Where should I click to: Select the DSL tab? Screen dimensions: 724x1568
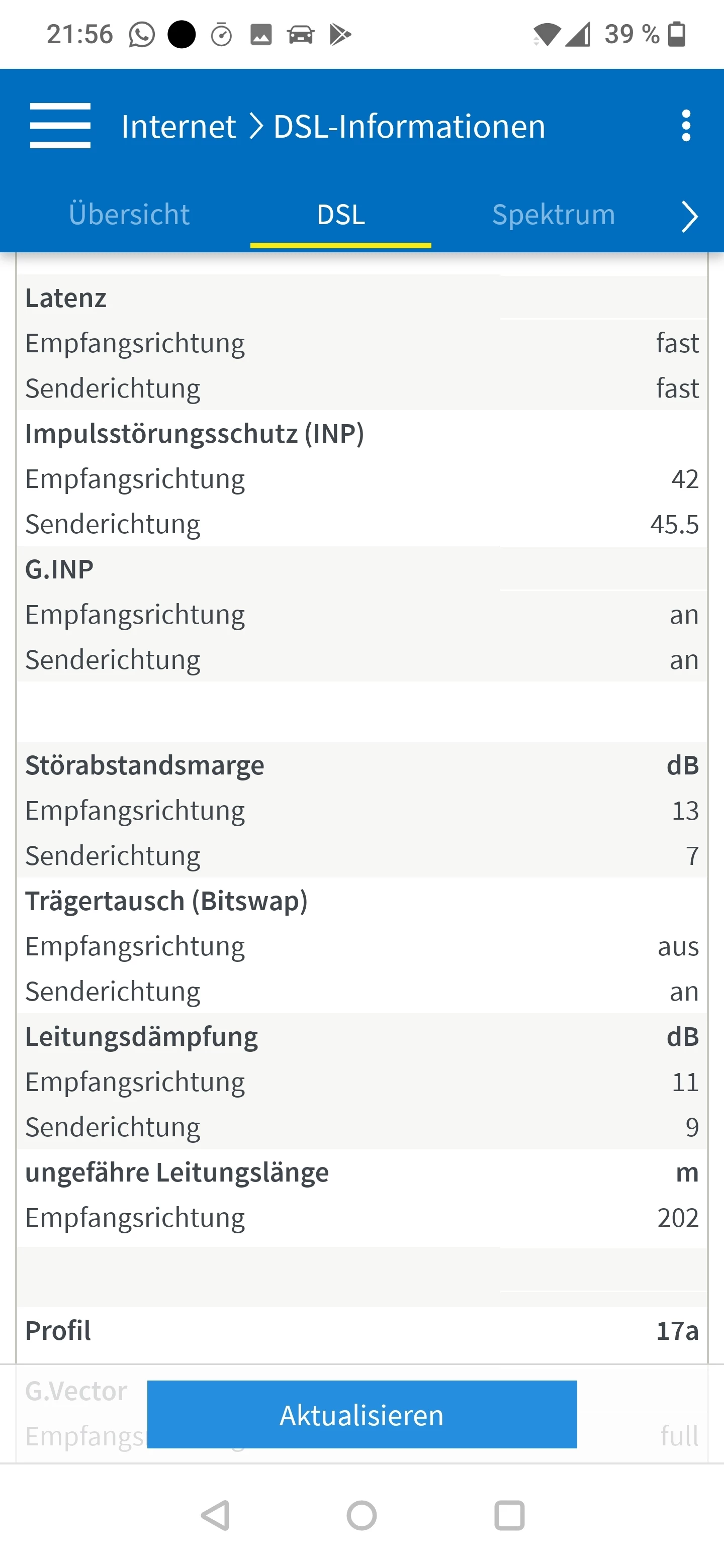click(341, 215)
